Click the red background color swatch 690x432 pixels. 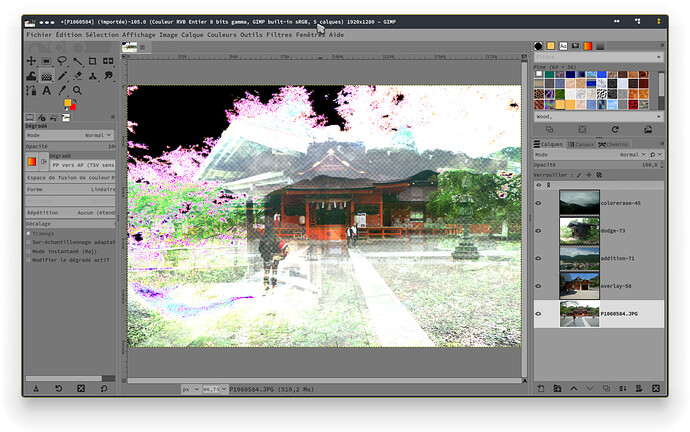click(x=73, y=107)
